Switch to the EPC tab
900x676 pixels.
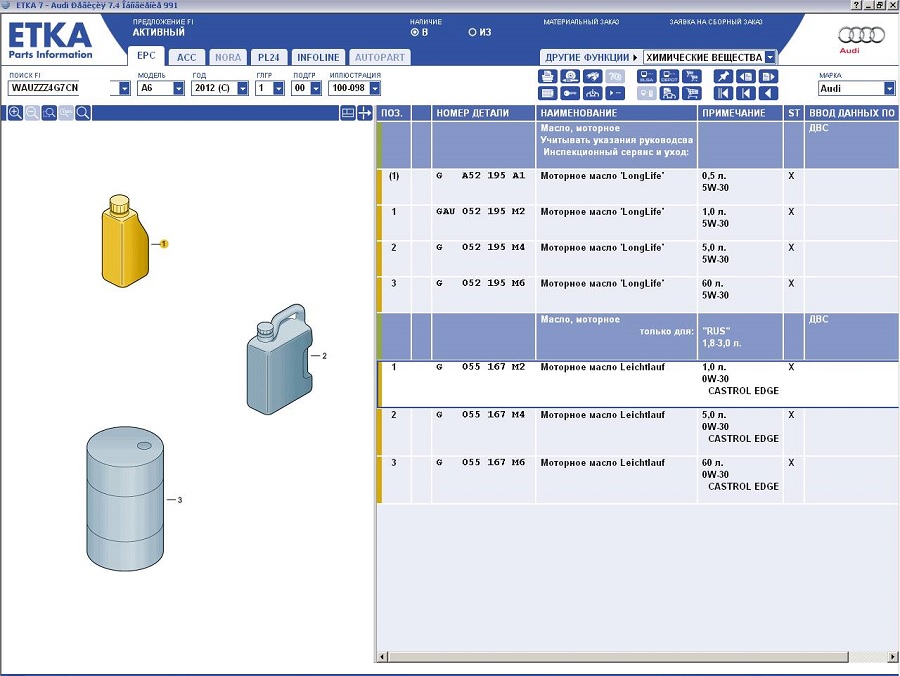[146, 56]
